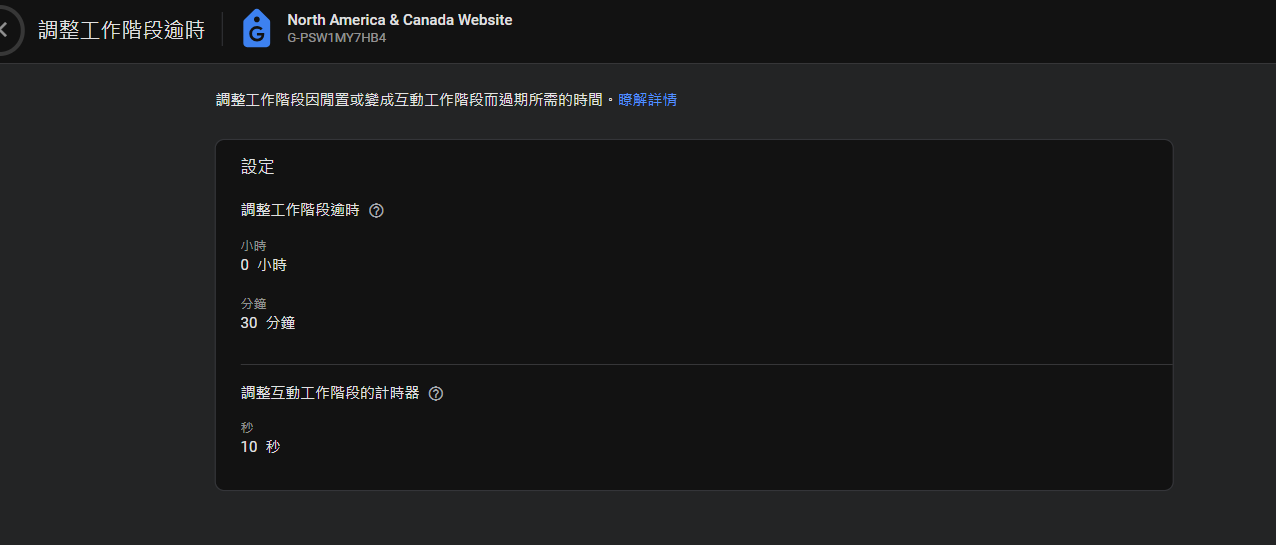This screenshot has width=1276, height=545.
Task: Close the 調整工作階段逾時 panel with the X
Action: click(4, 29)
